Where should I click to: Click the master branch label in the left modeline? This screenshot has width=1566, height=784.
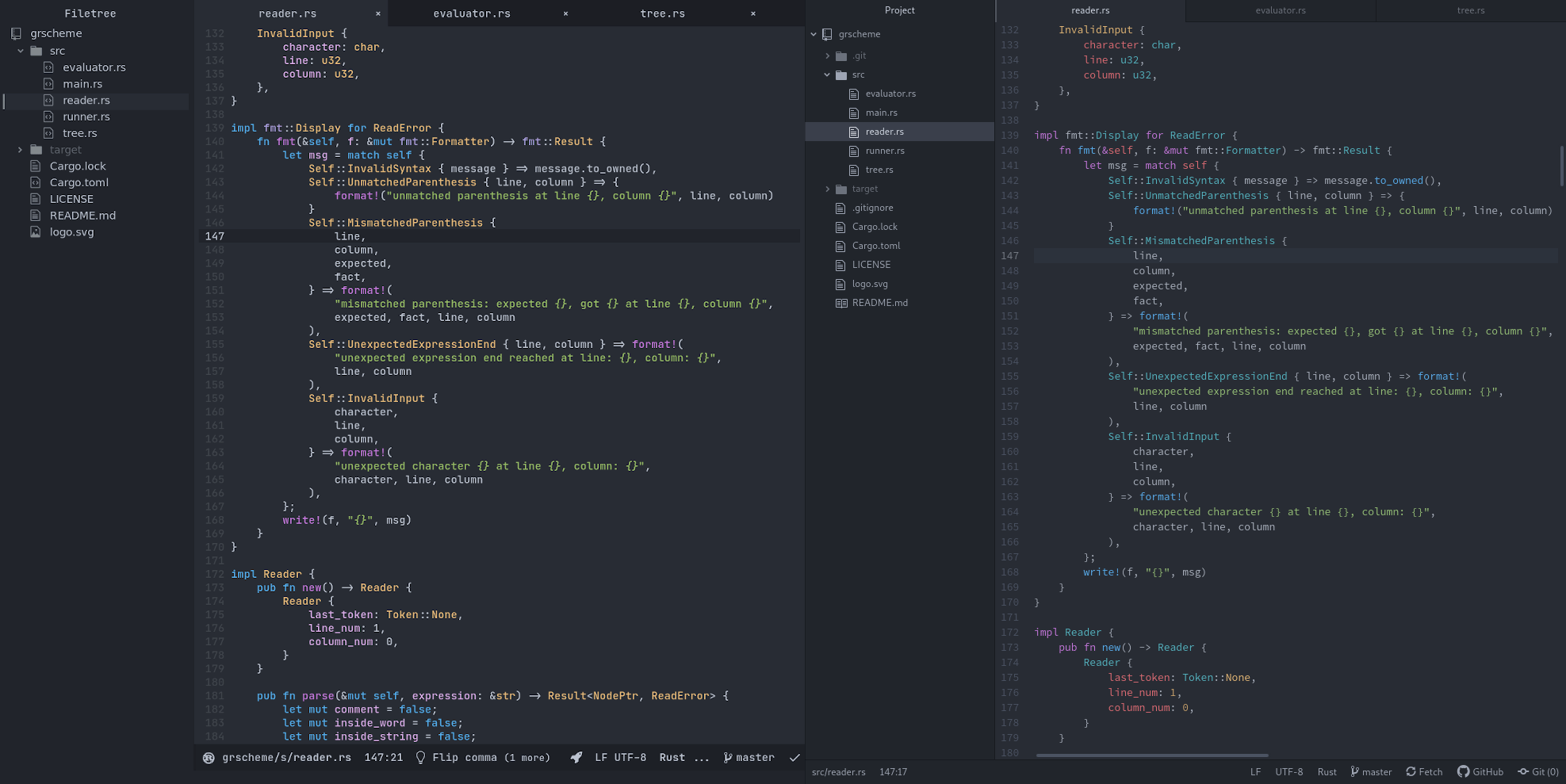pos(755,758)
